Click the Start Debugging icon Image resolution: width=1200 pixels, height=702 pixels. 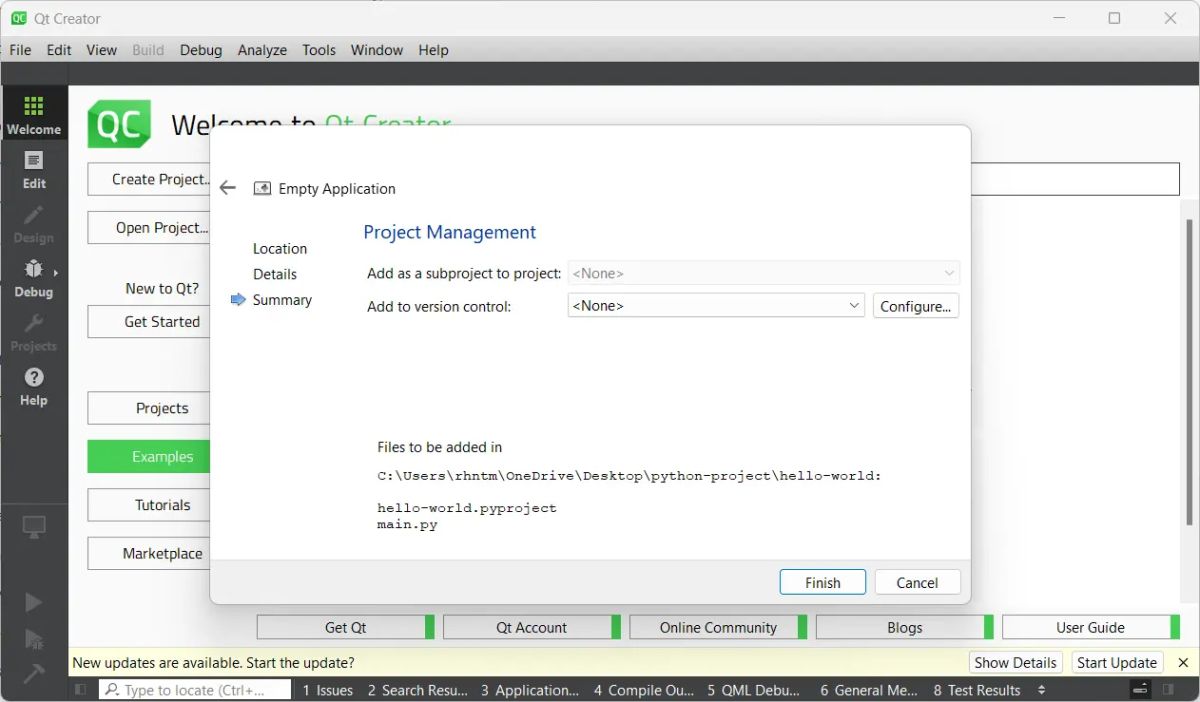tap(34, 639)
